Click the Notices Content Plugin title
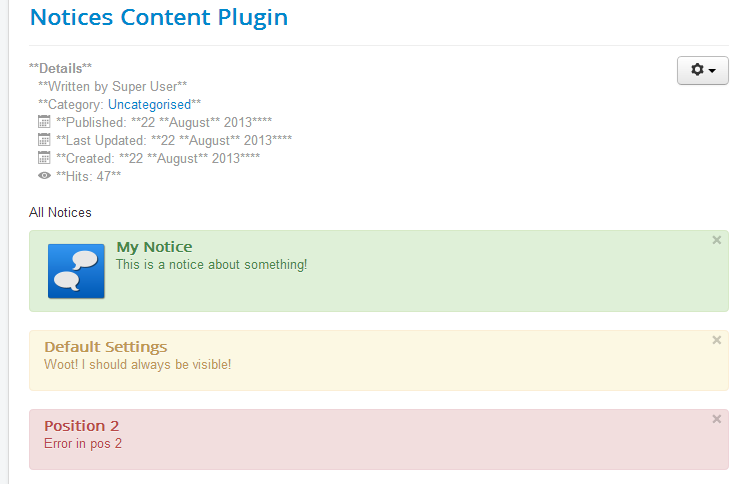 [159, 18]
